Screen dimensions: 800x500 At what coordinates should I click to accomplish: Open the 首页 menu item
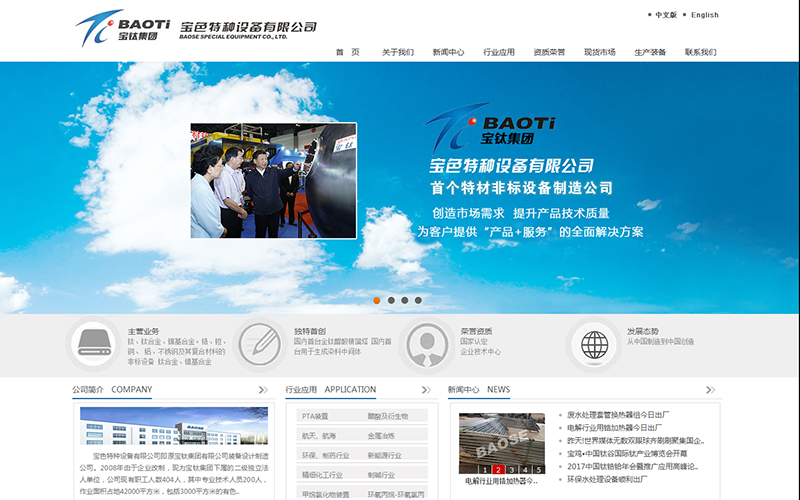347,52
